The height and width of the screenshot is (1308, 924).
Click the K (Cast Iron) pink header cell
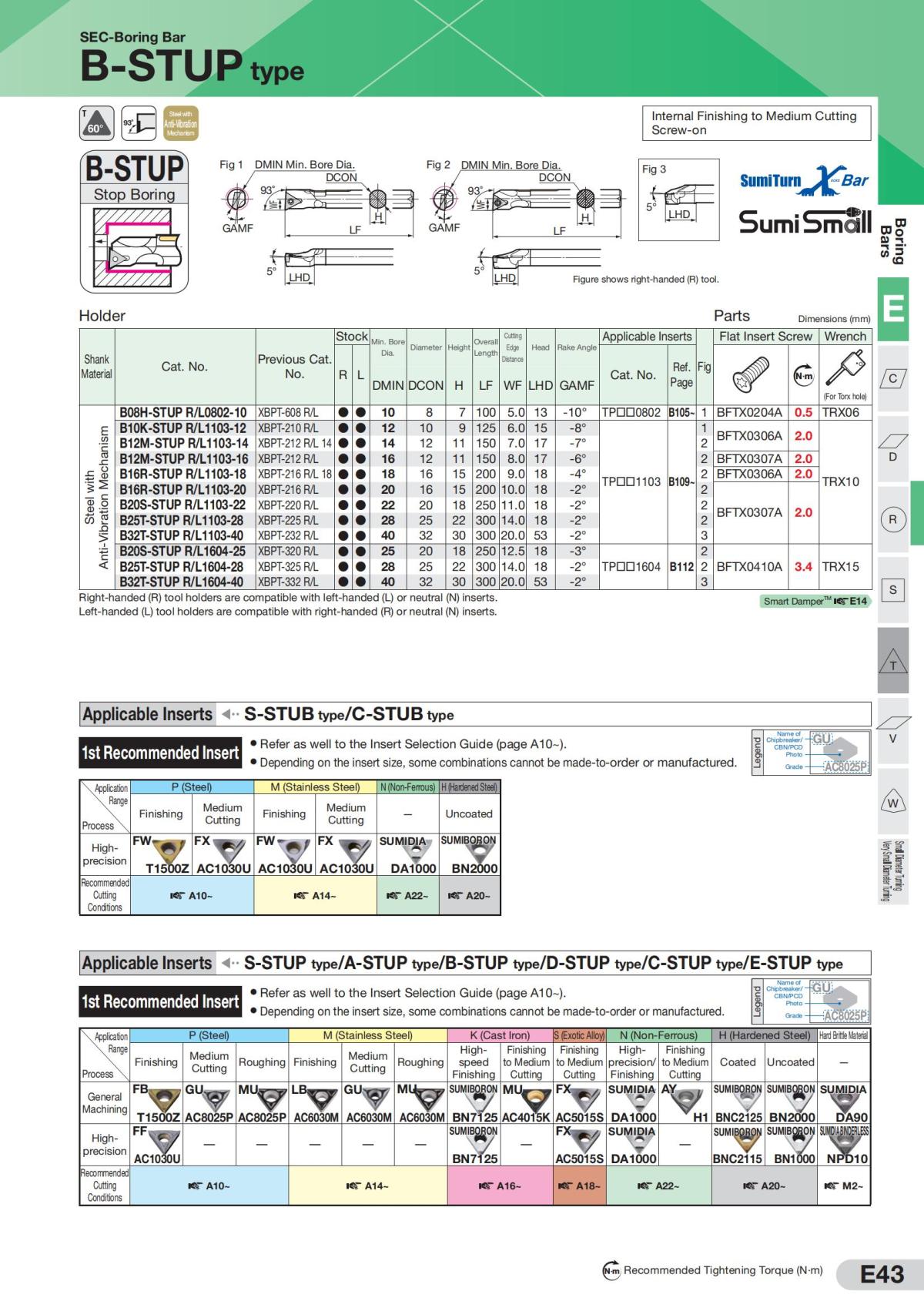500,1035
